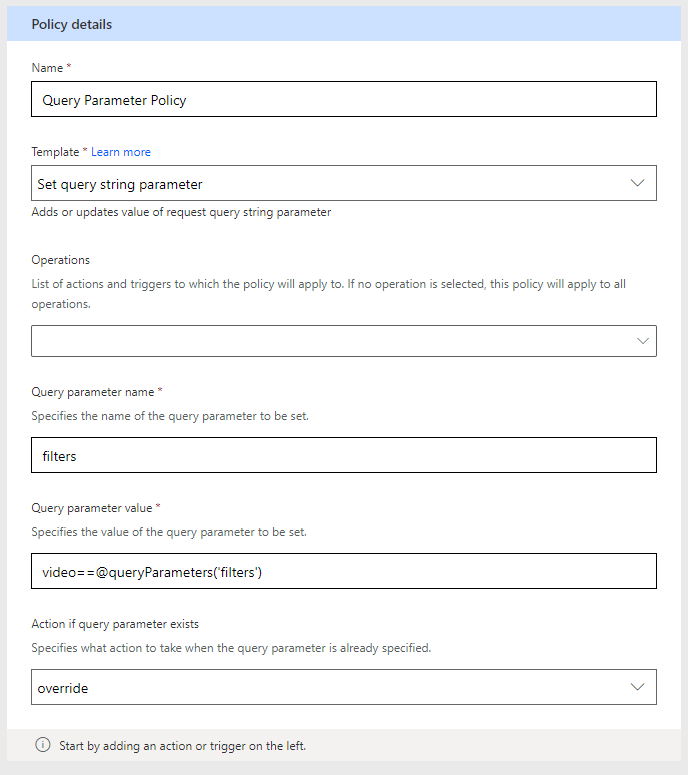
Task: Click the Query parameter name field with filters
Action: pyautogui.click(x=344, y=455)
